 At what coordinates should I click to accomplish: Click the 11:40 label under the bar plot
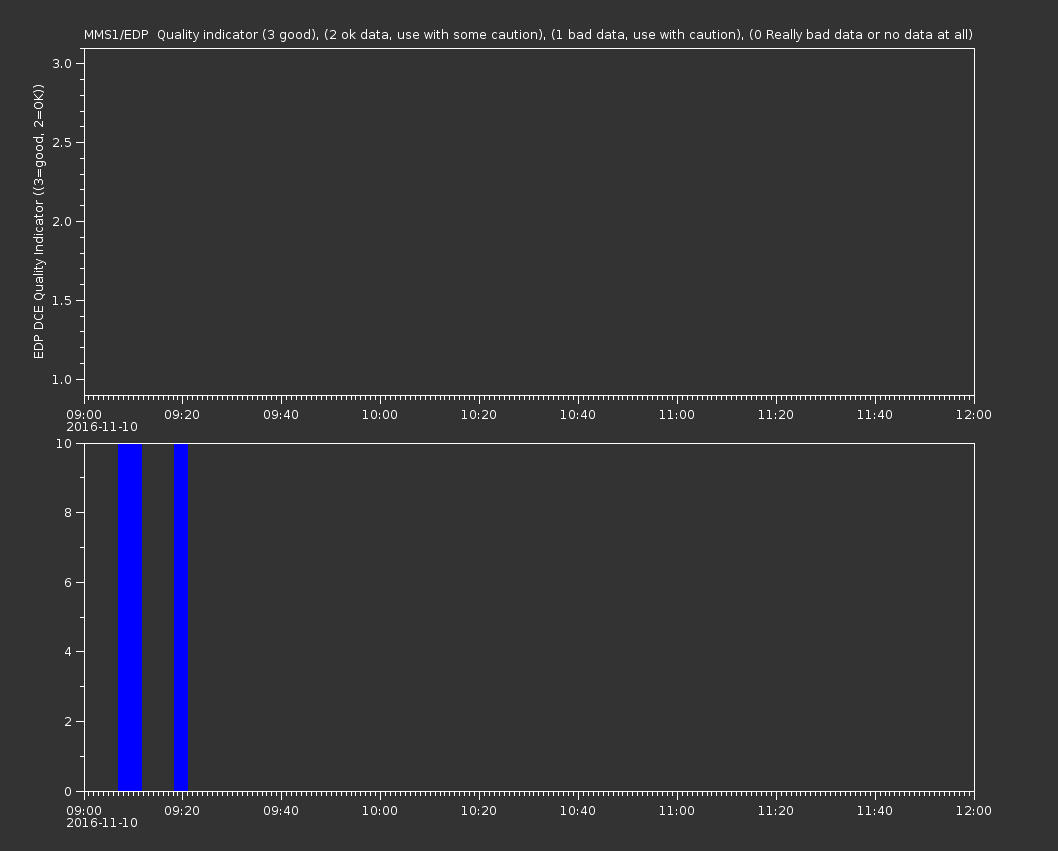click(874, 810)
